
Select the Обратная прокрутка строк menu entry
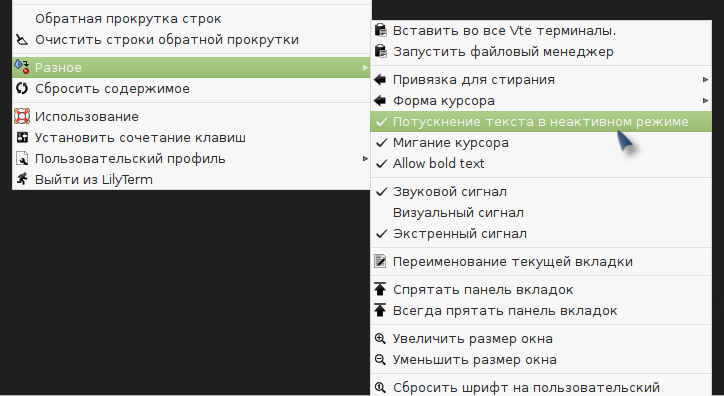point(191,18)
